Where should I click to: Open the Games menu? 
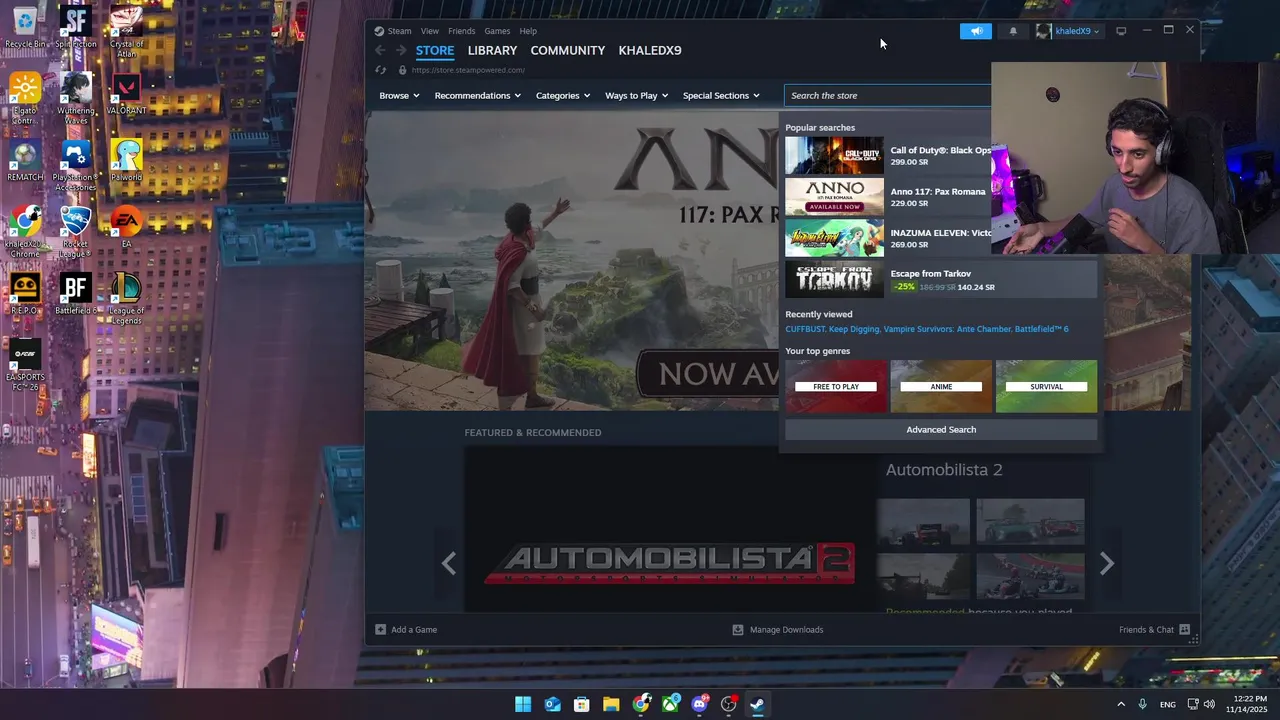(x=497, y=31)
